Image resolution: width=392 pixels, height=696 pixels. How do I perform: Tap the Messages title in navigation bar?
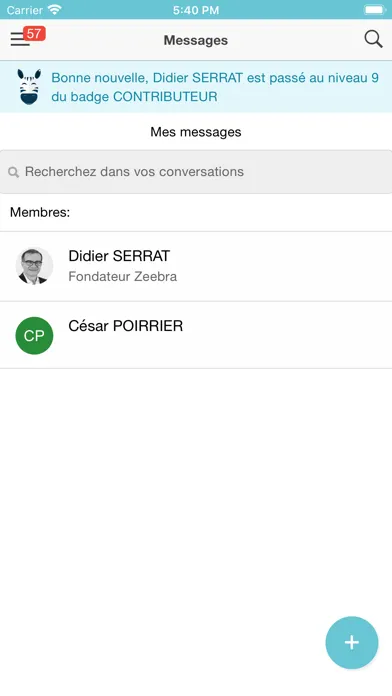point(196,40)
